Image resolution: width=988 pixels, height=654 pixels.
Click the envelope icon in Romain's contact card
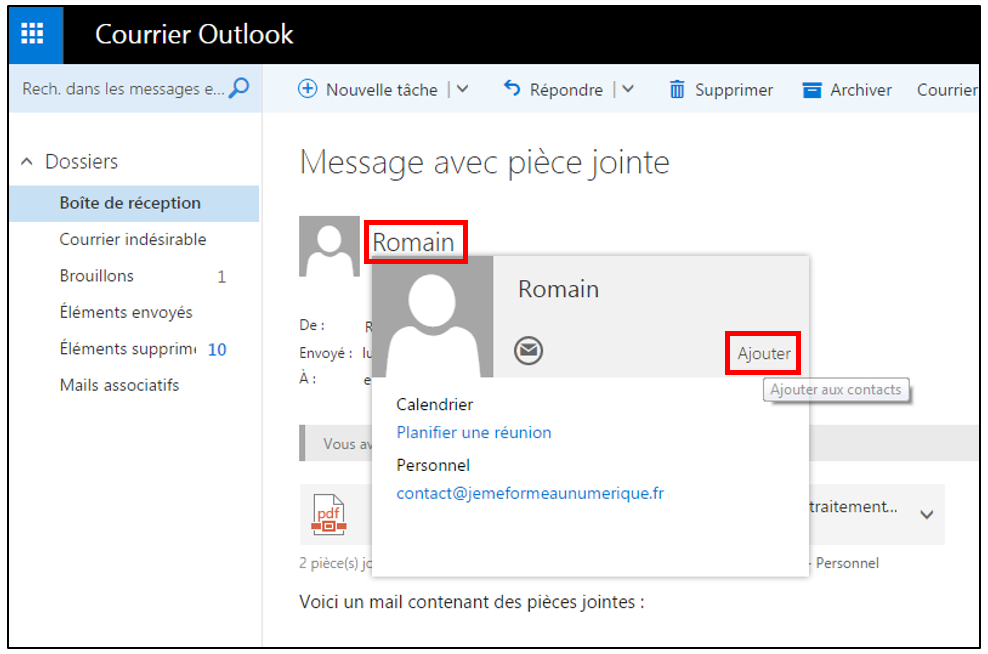click(x=529, y=350)
